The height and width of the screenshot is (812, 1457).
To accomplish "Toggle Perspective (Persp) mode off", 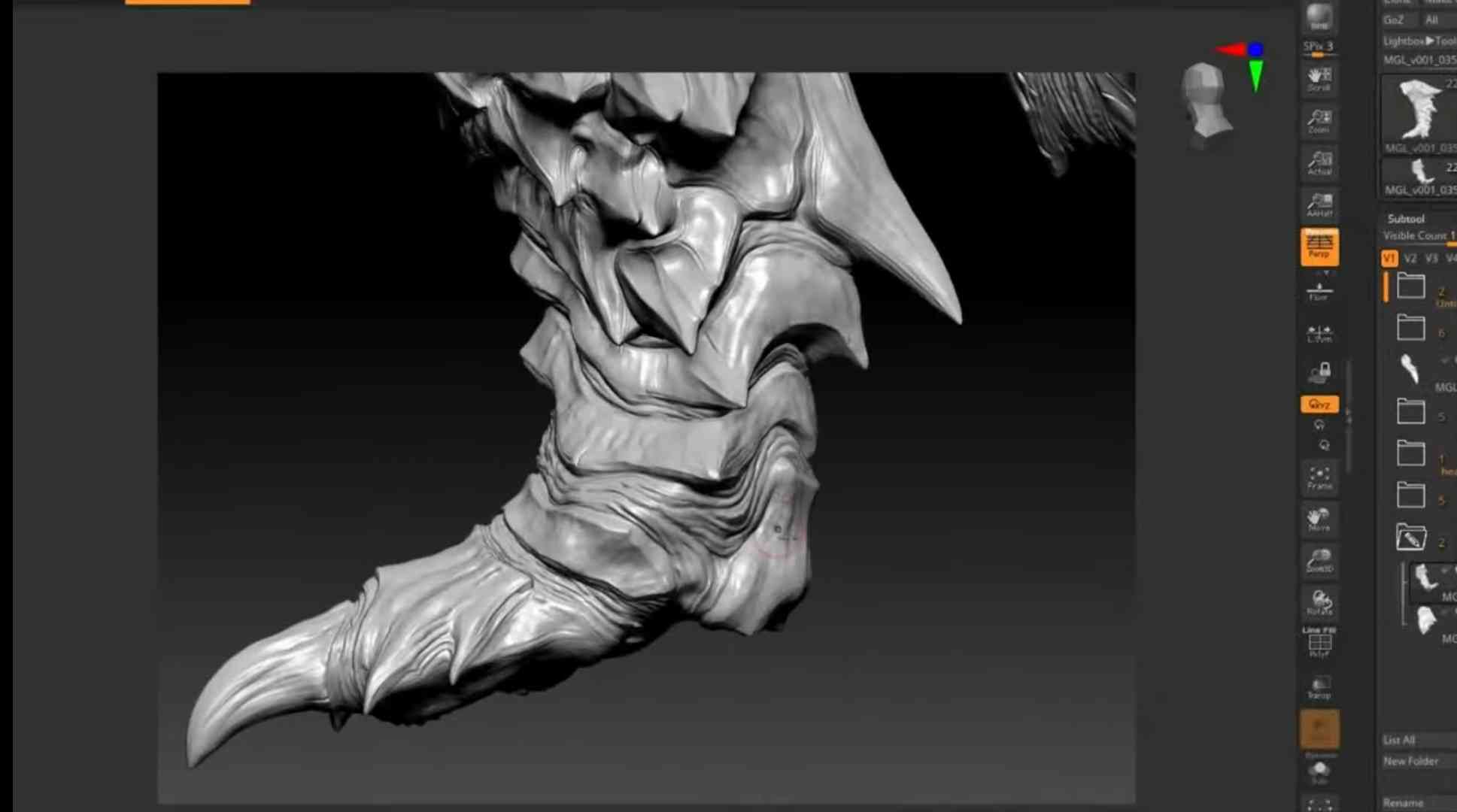I will [1319, 247].
